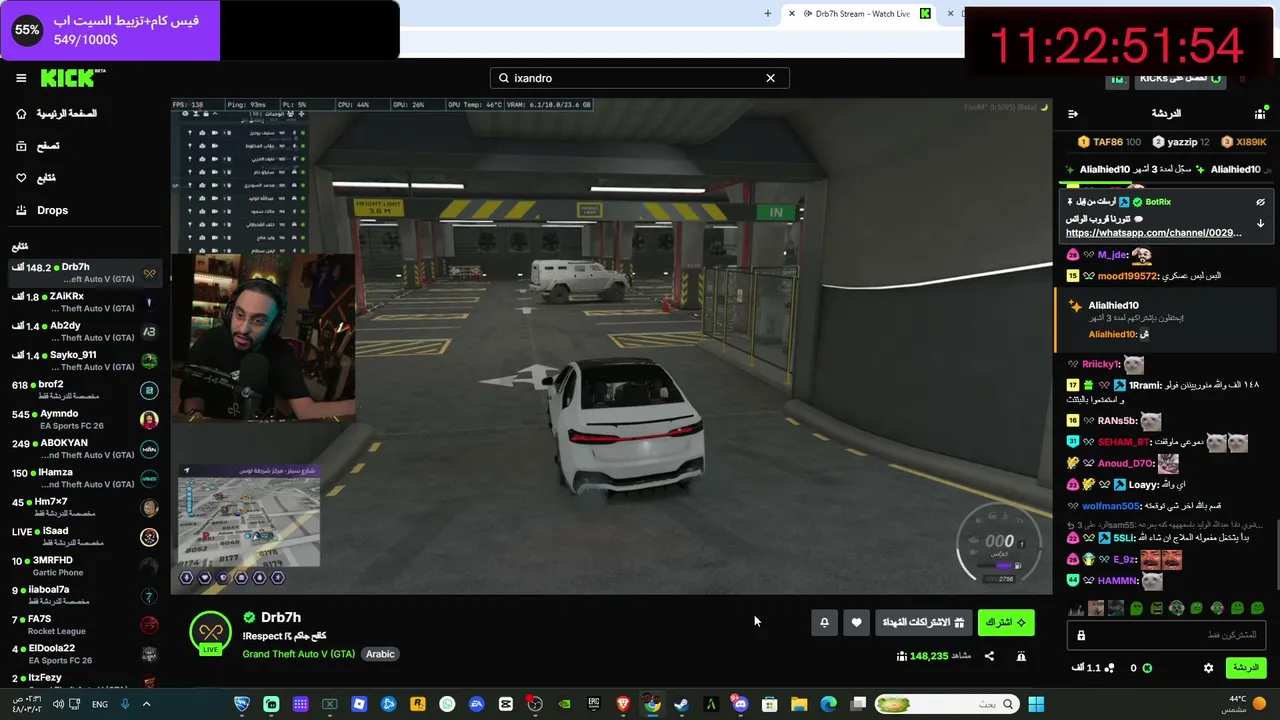Open the Hm7×7 channel in sidebar list

84,508
